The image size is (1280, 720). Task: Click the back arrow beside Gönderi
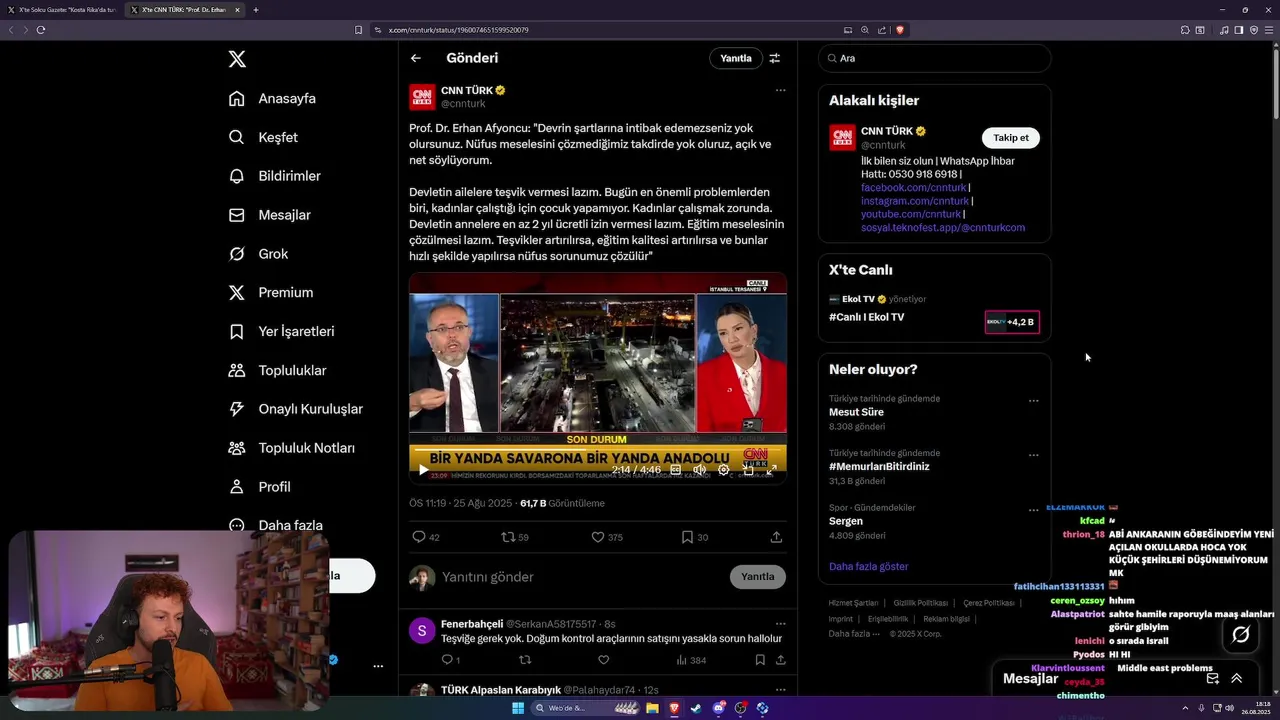(416, 58)
